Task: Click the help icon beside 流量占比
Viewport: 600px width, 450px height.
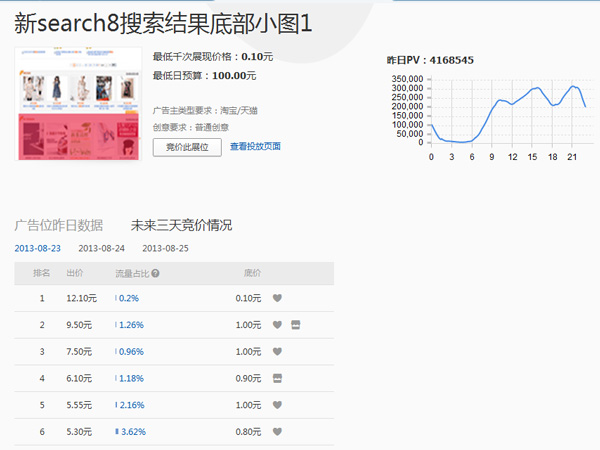Action: pos(156,273)
